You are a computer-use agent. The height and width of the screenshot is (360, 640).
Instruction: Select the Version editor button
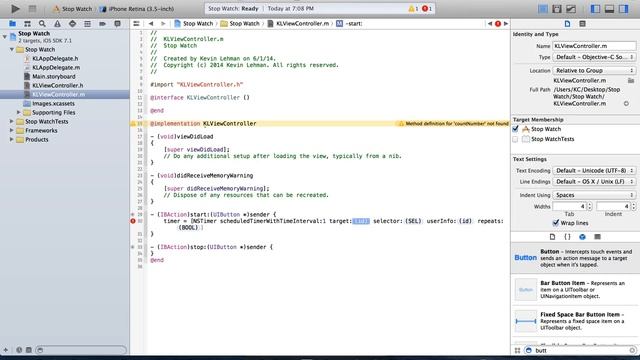pos(571,9)
